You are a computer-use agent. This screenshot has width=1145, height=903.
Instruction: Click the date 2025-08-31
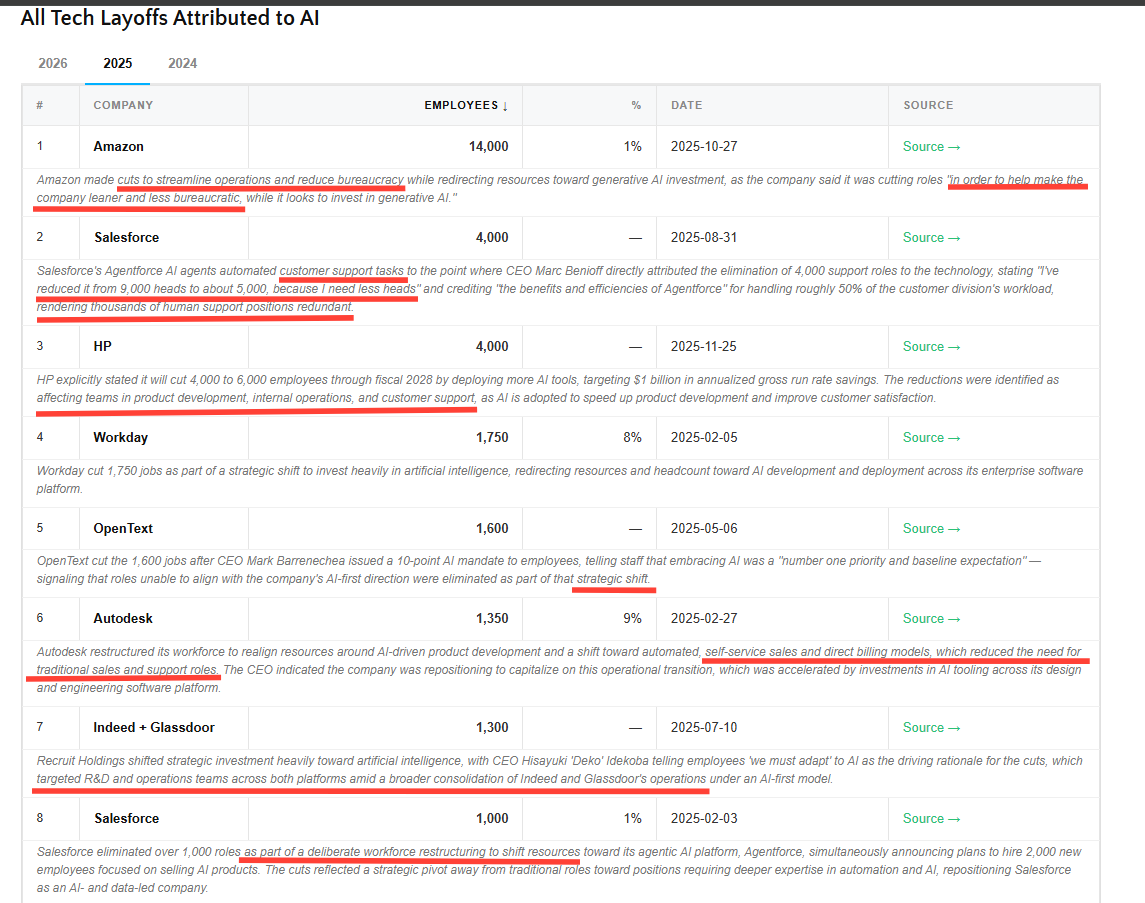[x=704, y=238]
